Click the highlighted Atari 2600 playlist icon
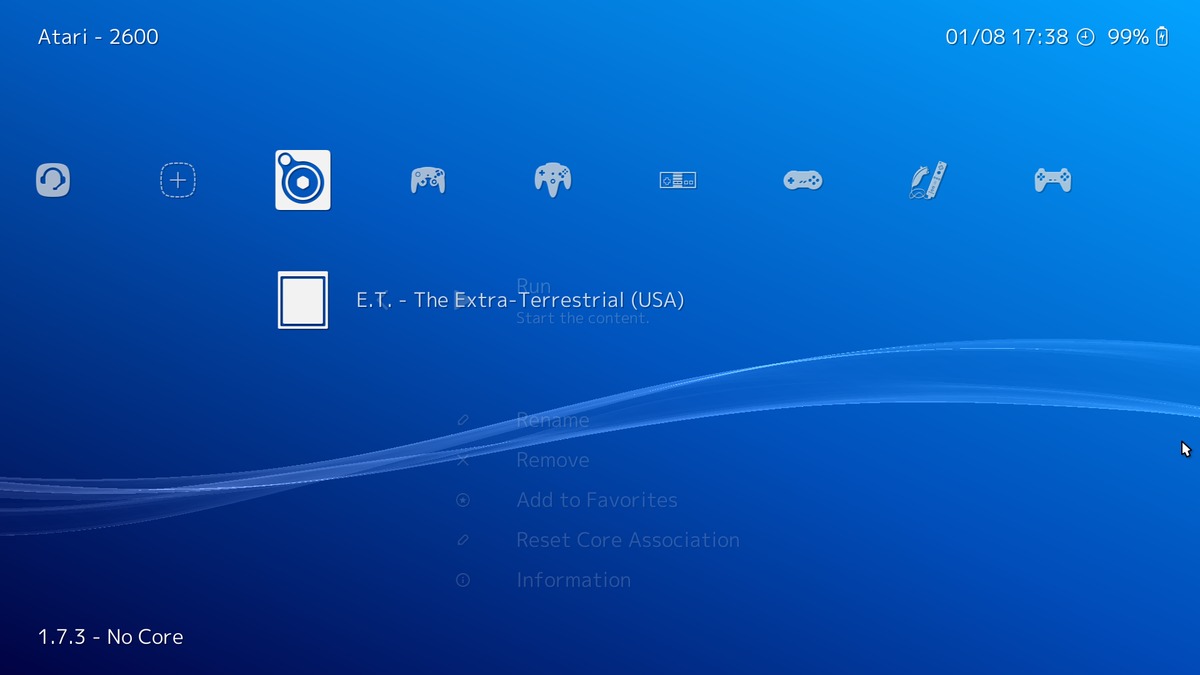The height and width of the screenshot is (675, 1200). [x=302, y=180]
